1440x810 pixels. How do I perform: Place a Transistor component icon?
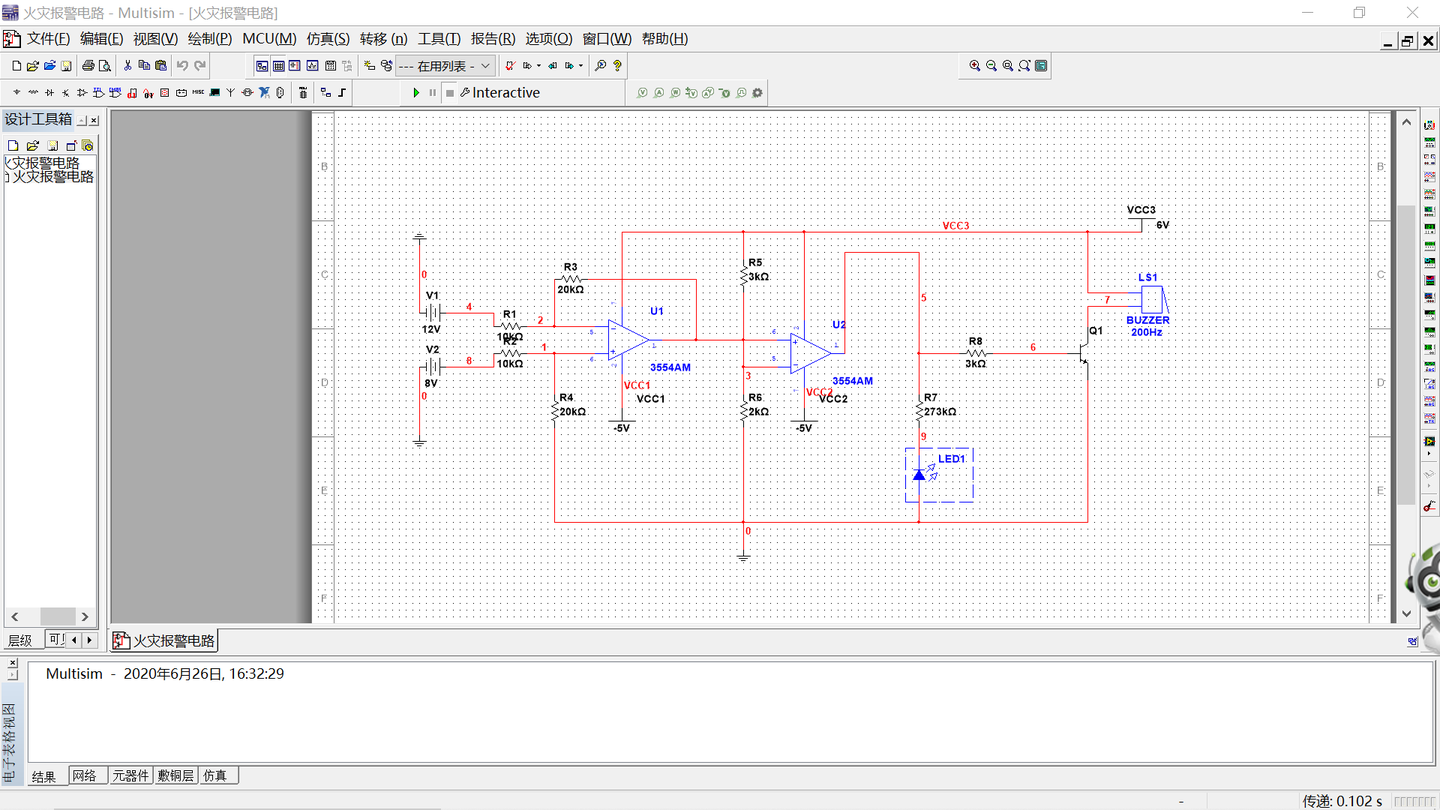pos(65,92)
